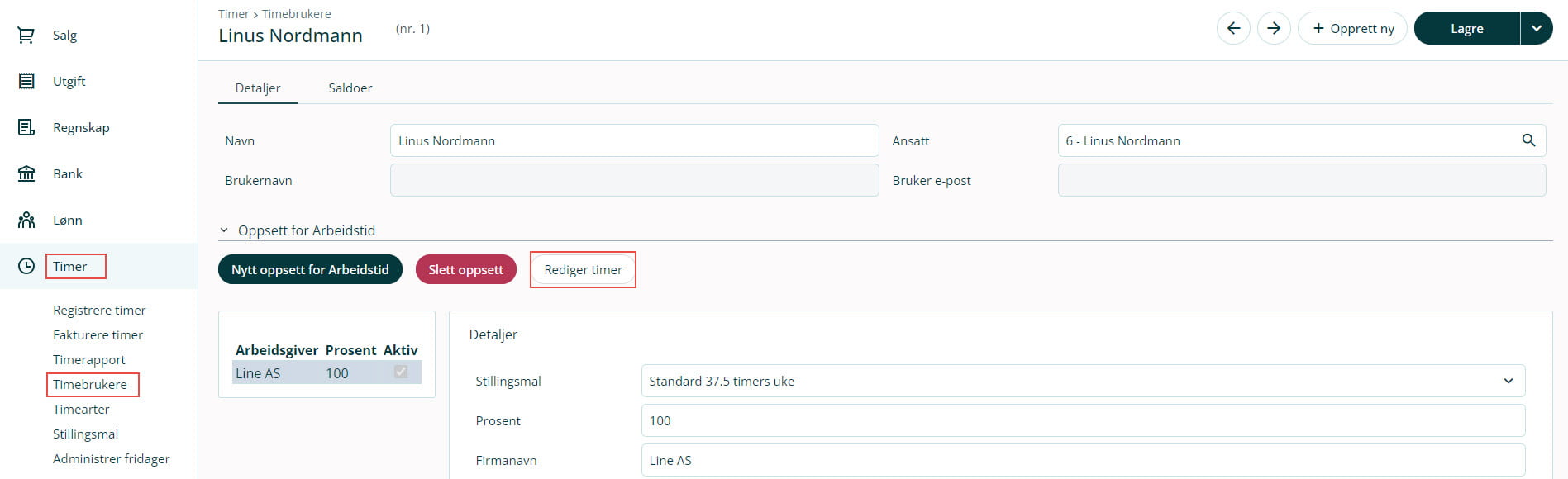Click the Rediger timer button
This screenshot has width=1568, height=479.
(x=583, y=270)
